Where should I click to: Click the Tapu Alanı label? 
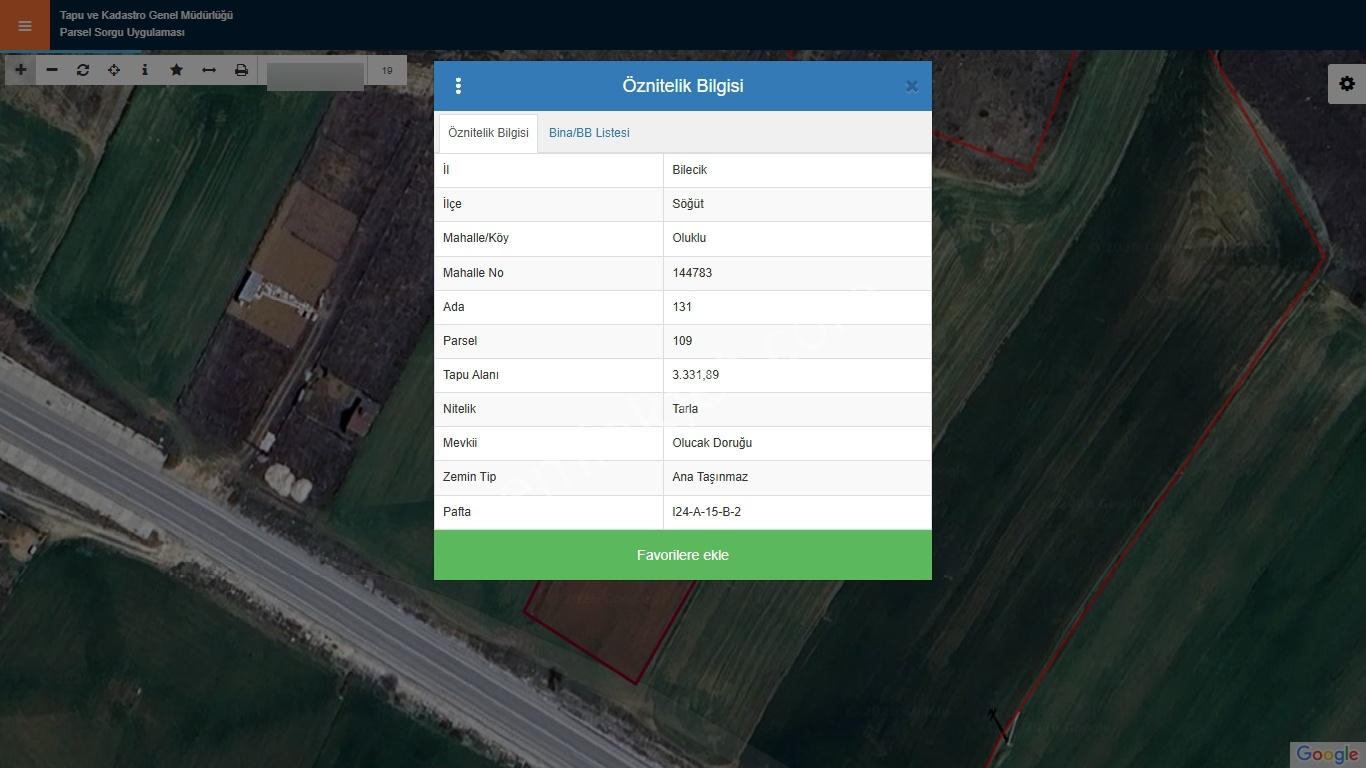point(471,375)
